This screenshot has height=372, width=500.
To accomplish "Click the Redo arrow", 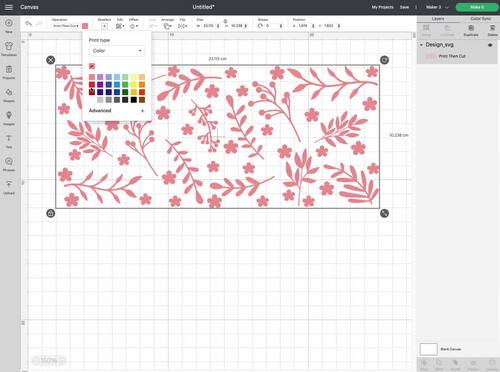I will click(39, 23).
